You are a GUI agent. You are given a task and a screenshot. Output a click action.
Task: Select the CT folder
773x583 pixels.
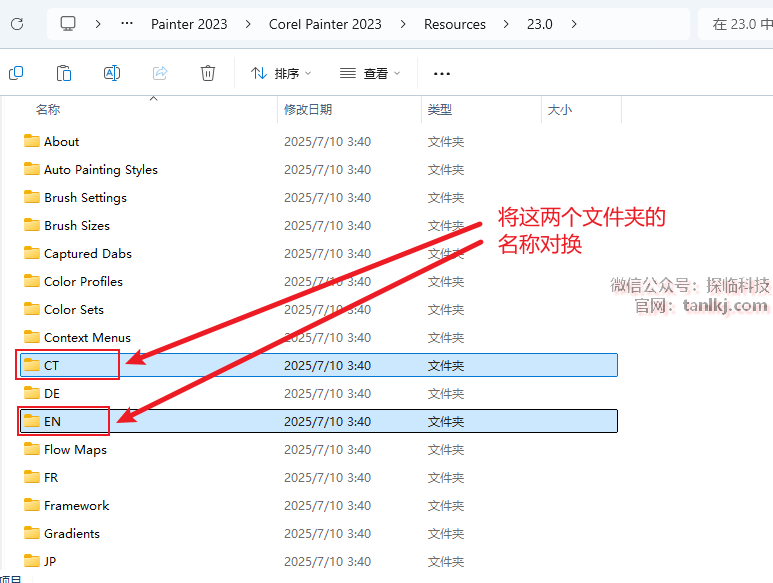pos(51,365)
